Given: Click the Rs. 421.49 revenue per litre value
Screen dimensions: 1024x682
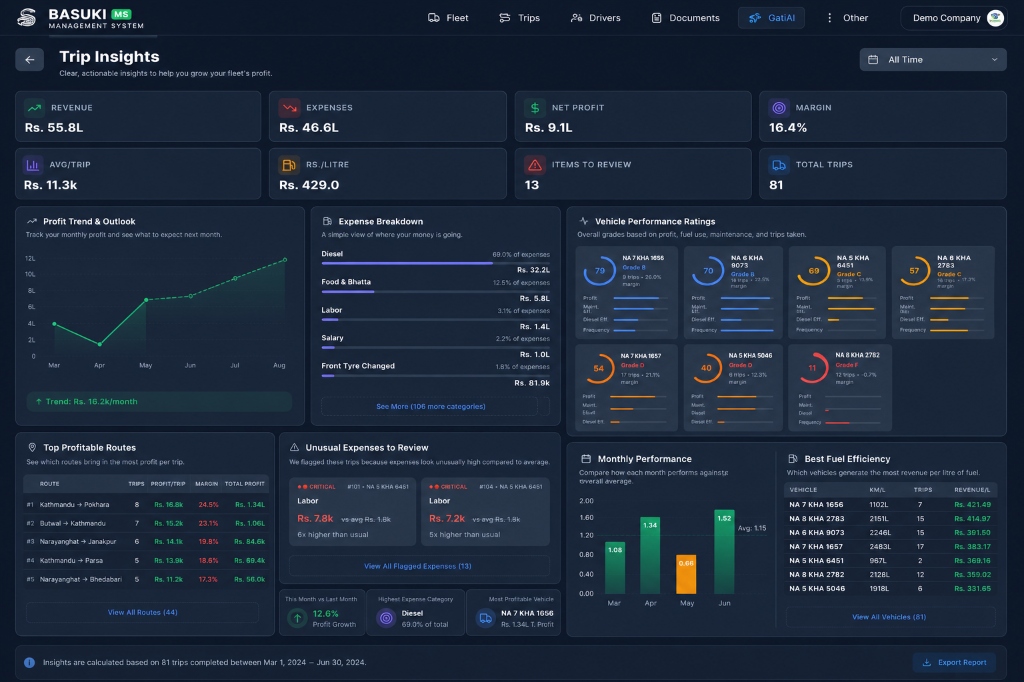Looking at the screenshot, I should pyautogui.click(x=972, y=504).
